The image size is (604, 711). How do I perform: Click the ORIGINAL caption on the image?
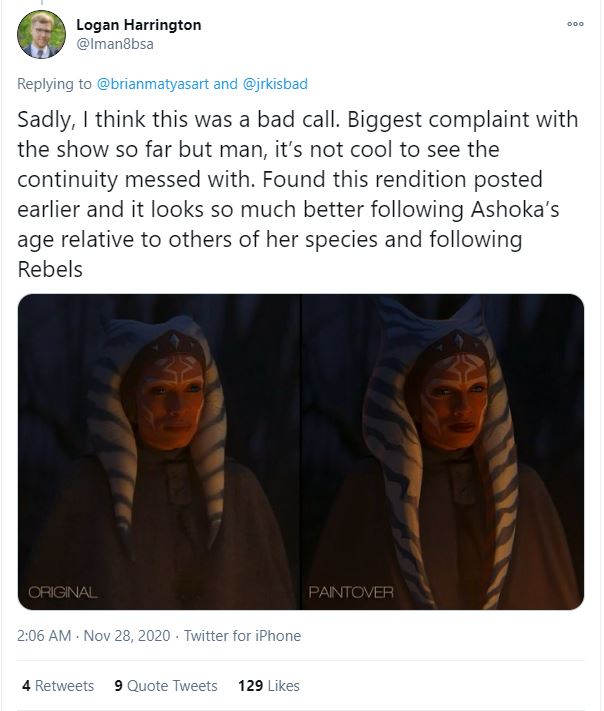[x=63, y=592]
